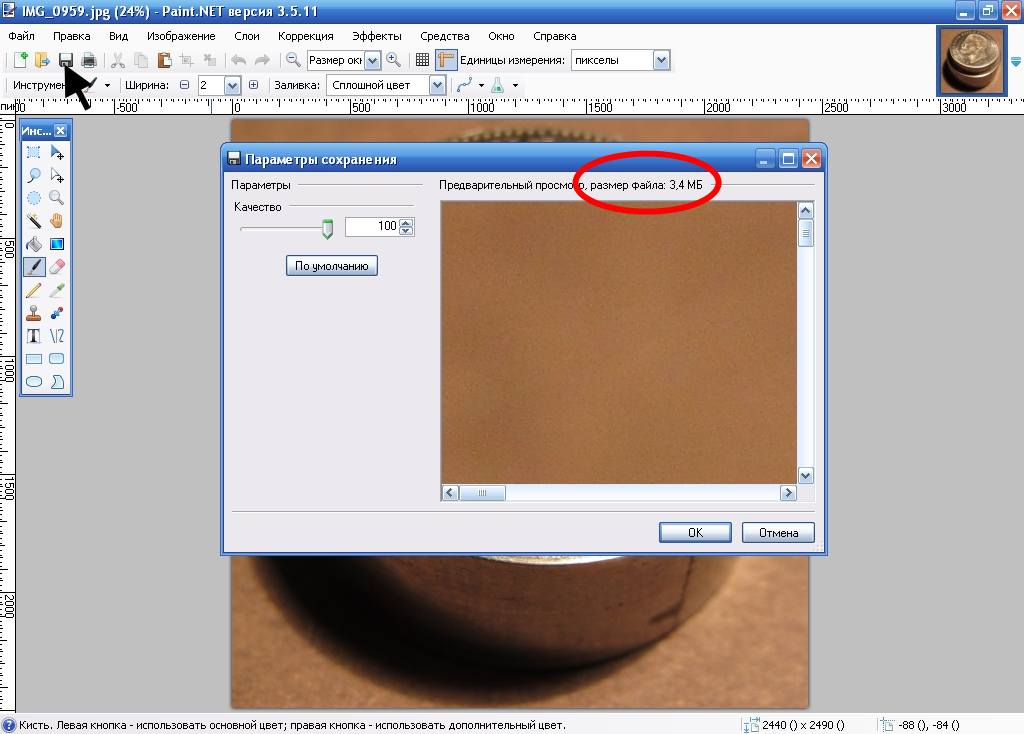This screenshot has width=1024, height=734.
Task: Select the Rectangle shape tool
Action: pos(34,359)
